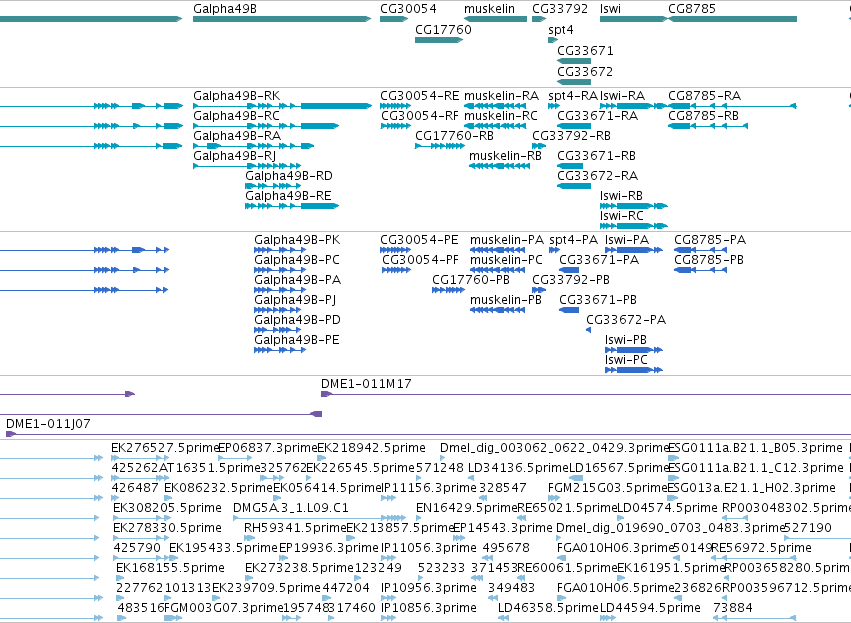Click the muskelin gene label in top track
851x623 pixels.
tap(489, 9)
